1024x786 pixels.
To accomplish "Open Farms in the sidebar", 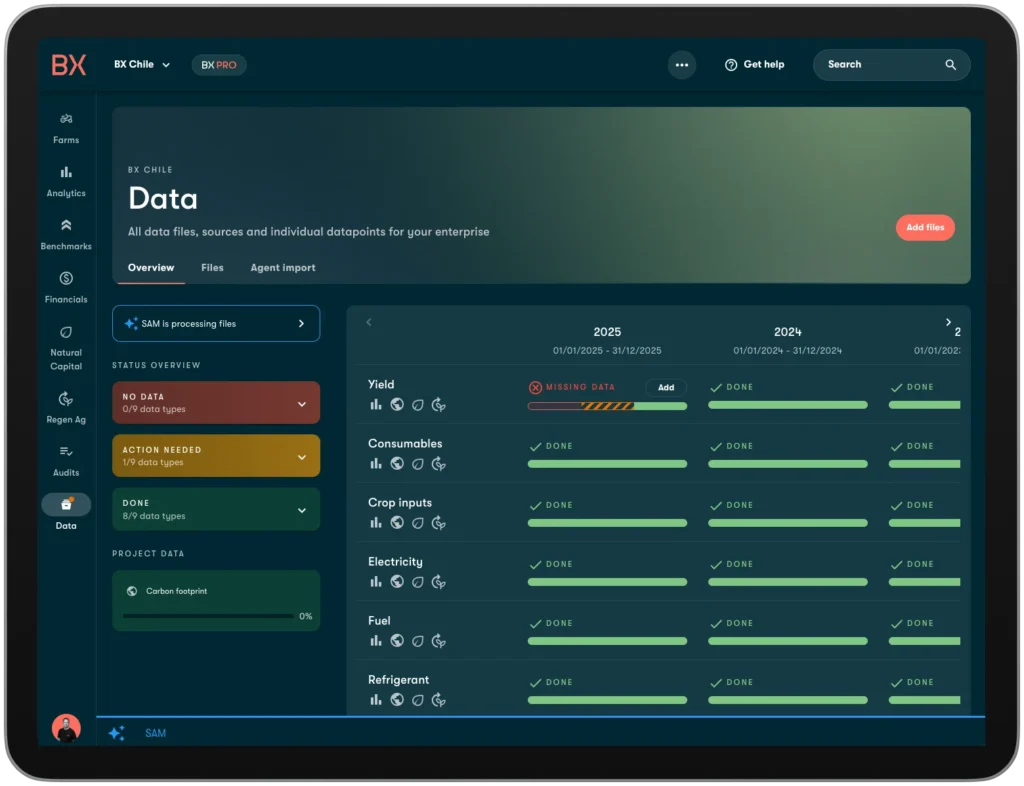I will (x=66, y=120).
